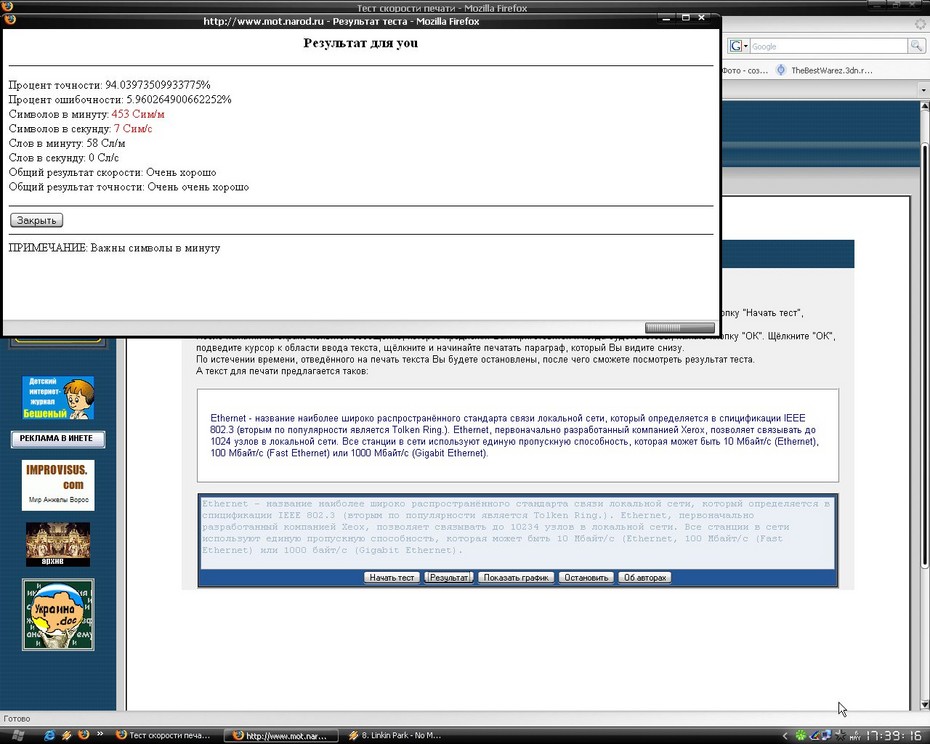
Task: Expand hidden system tray icons arrow
Action: (x=785, y=736)
